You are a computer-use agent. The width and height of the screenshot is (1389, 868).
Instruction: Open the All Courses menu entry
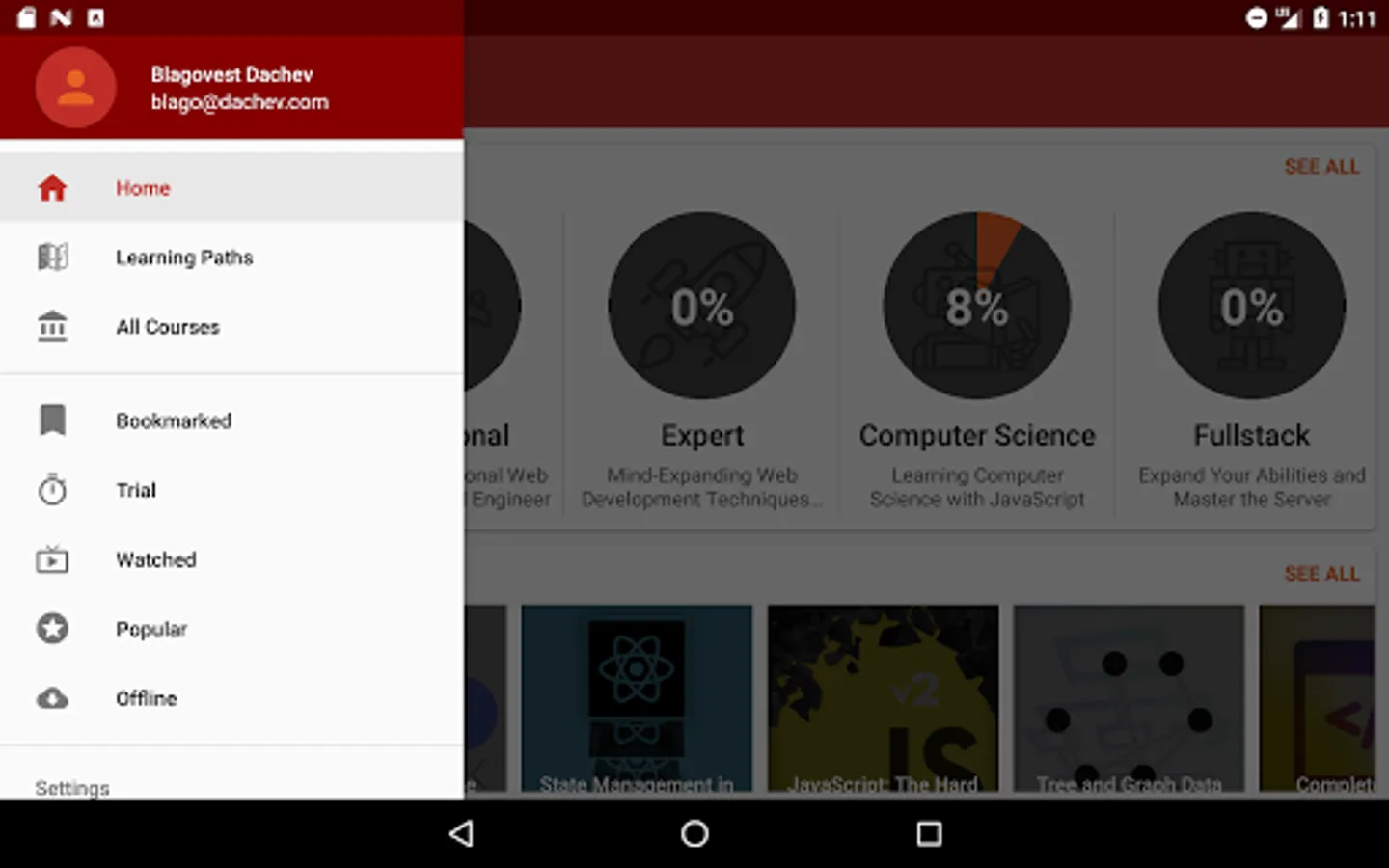click(x=231, y=327)
